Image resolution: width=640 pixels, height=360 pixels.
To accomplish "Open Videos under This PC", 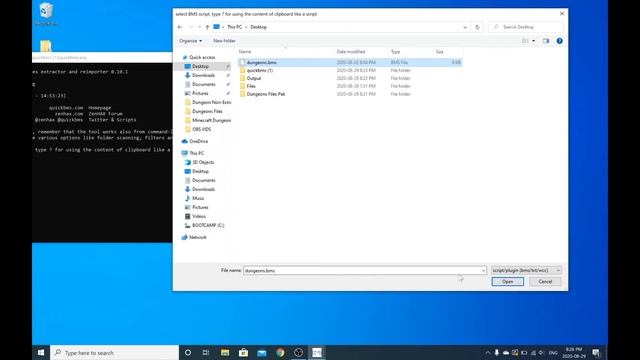I will 199,216.
